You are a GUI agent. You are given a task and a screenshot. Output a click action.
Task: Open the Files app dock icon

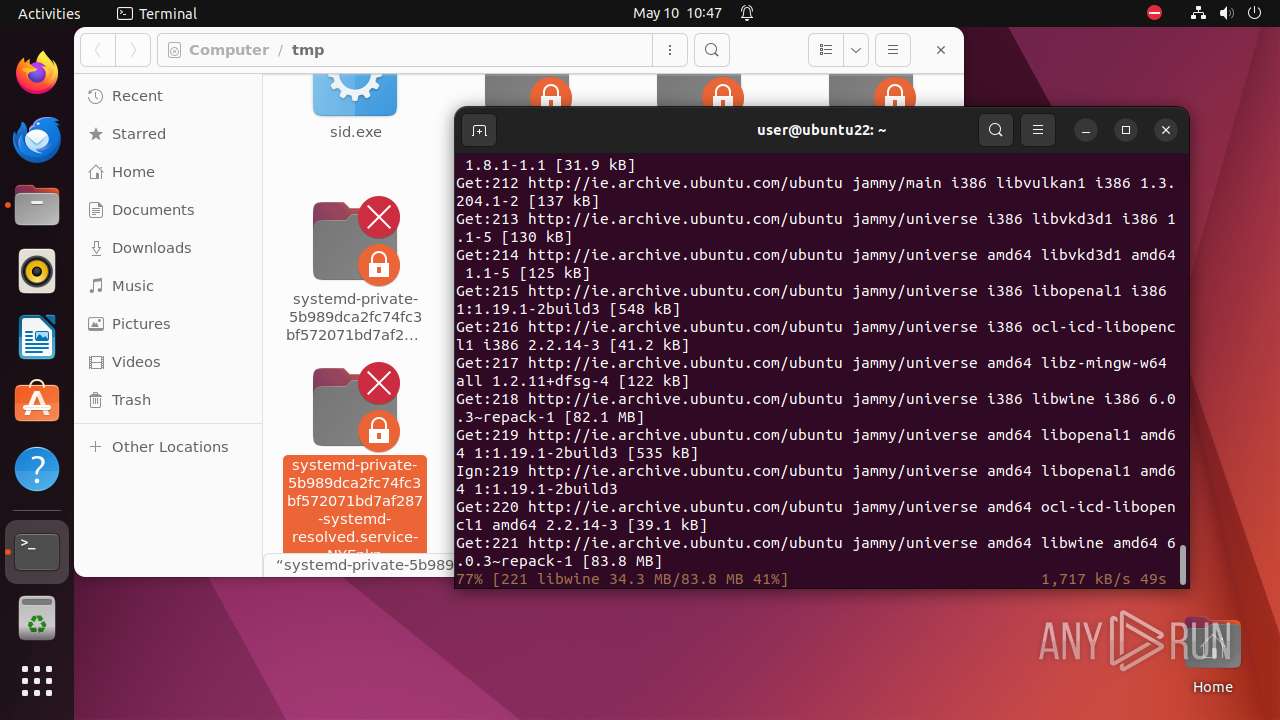(37, 205)
